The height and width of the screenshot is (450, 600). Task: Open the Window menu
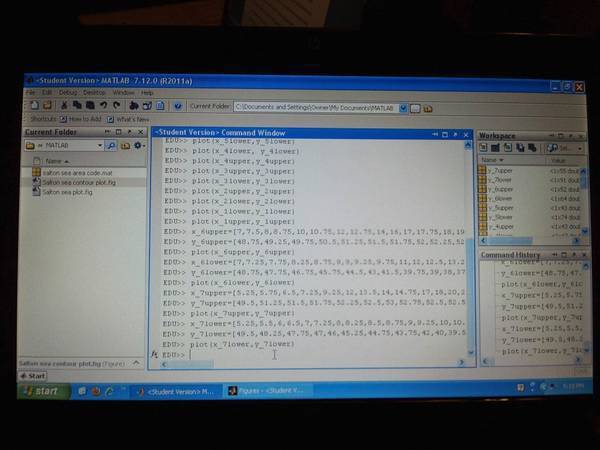click(123, 93)
